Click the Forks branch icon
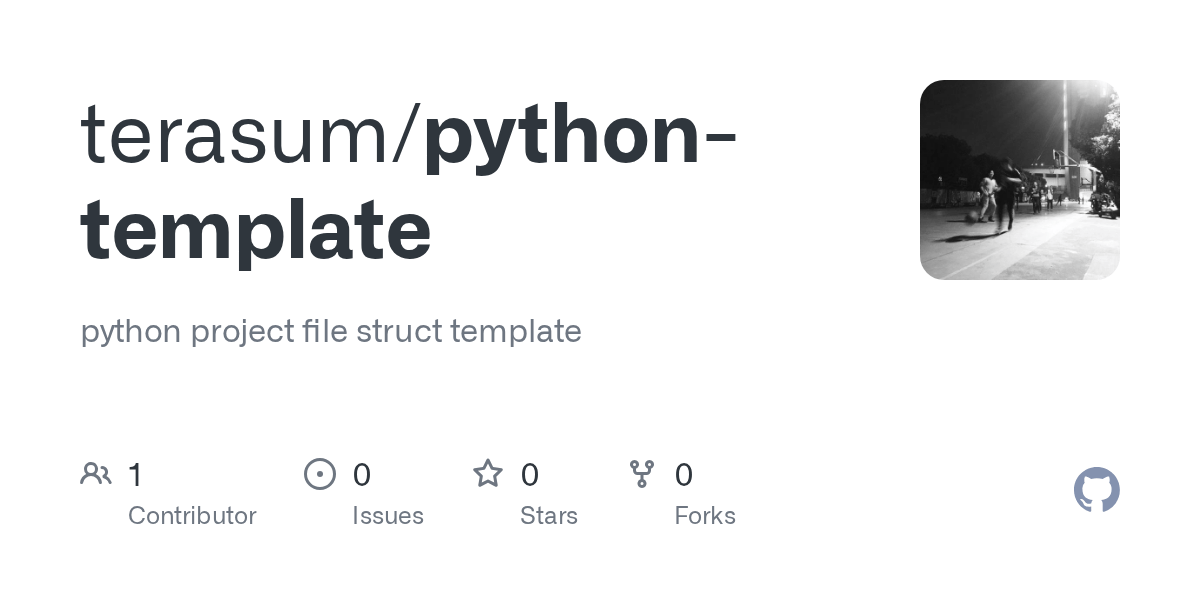The image size is (1200, 600). point(642,474)
